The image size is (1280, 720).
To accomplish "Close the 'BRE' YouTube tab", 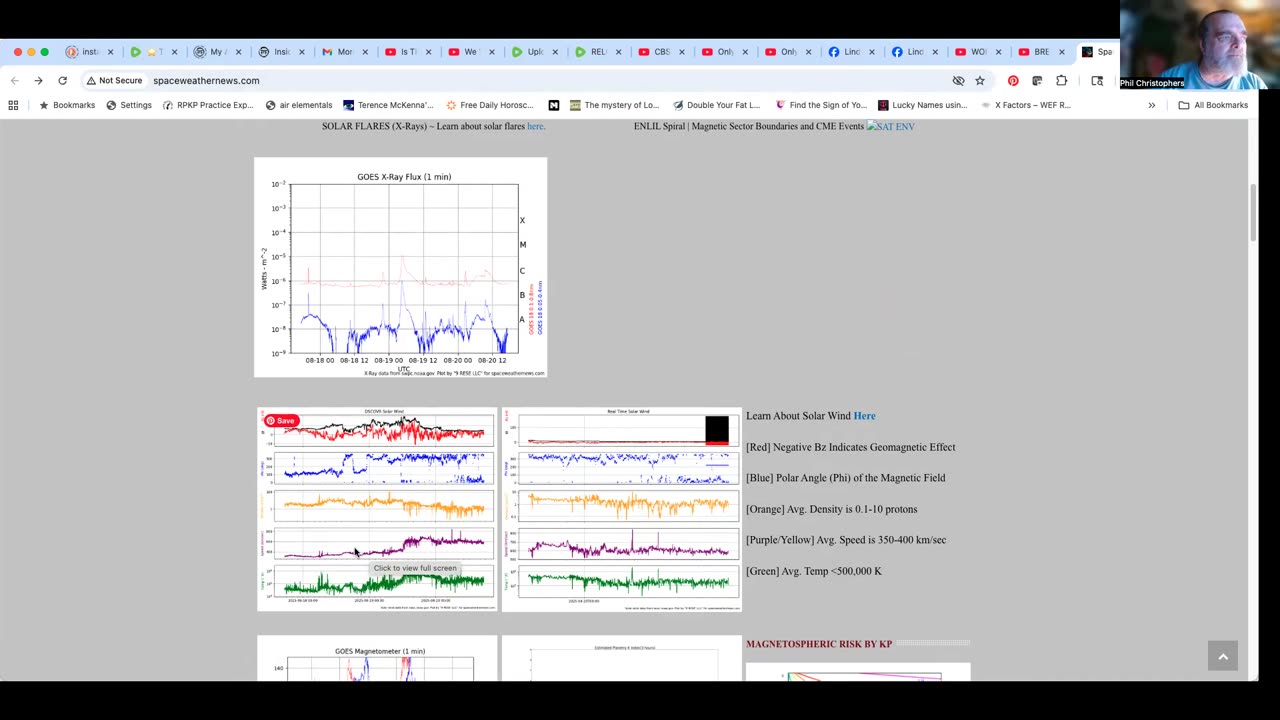I will (x=1061, y=52).
